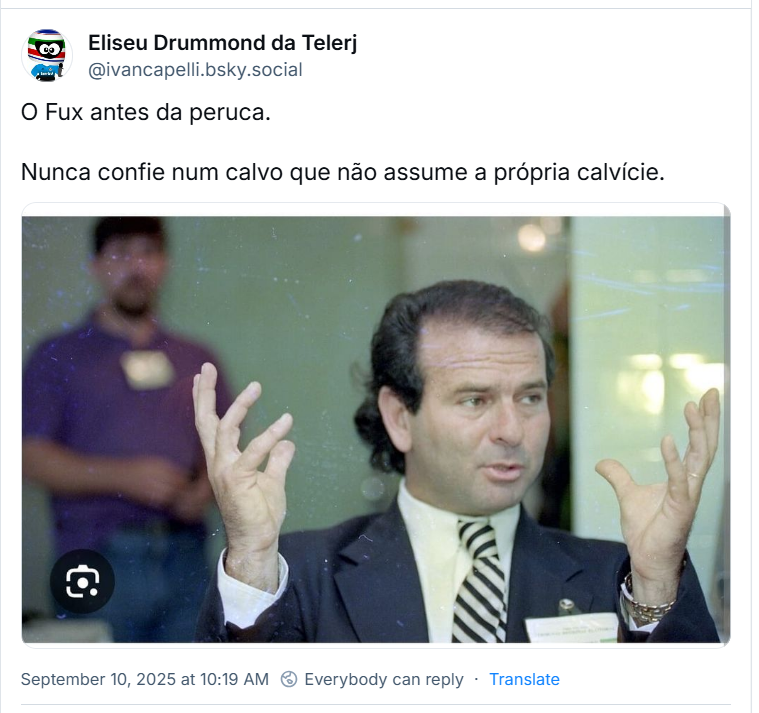Image resolution: width=759 pixels, height=713 pixels.
Task: Click the striped tie in the photo
Action: pos(479,581)
